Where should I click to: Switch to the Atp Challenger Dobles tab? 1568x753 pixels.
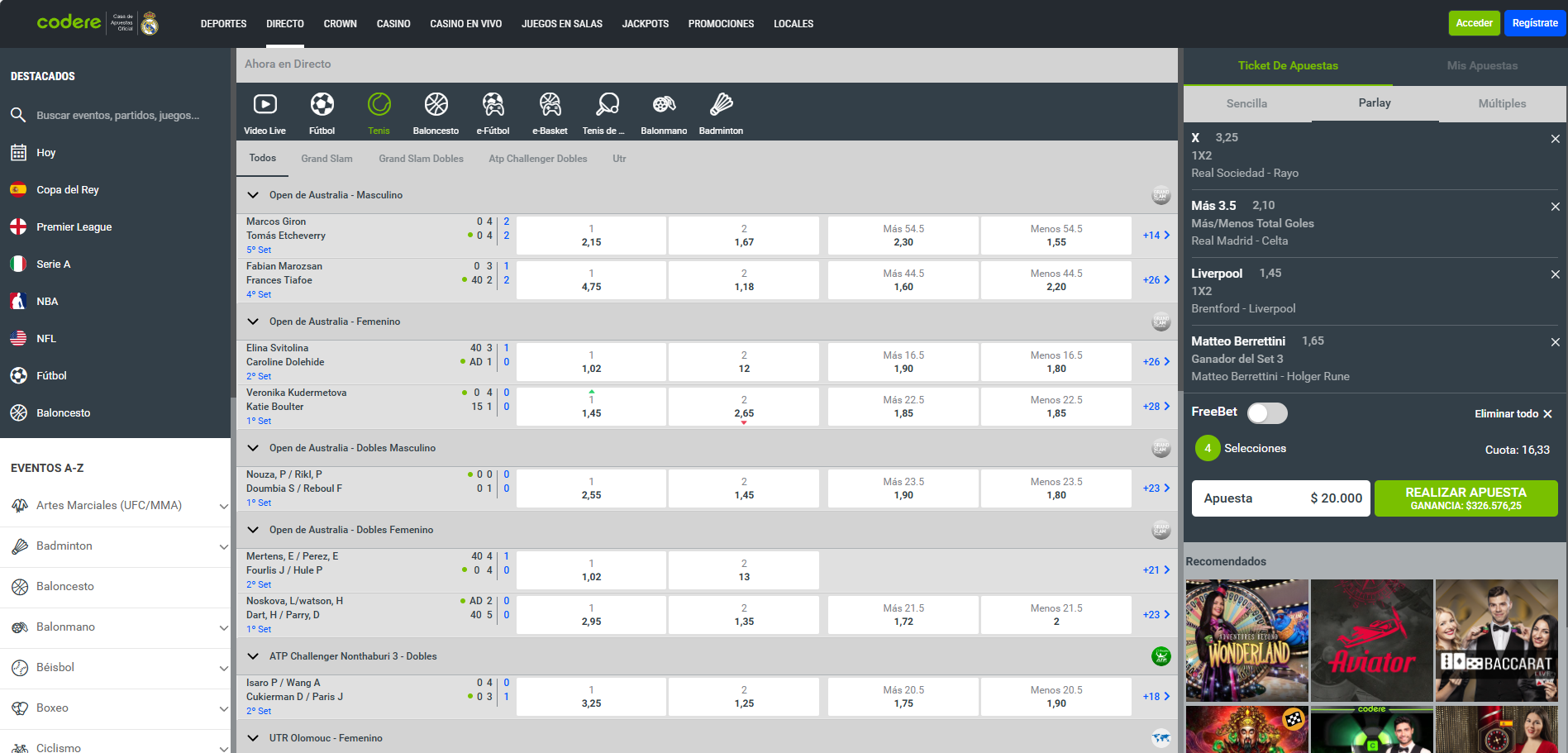pyautogui.click(x=537, y=159)
